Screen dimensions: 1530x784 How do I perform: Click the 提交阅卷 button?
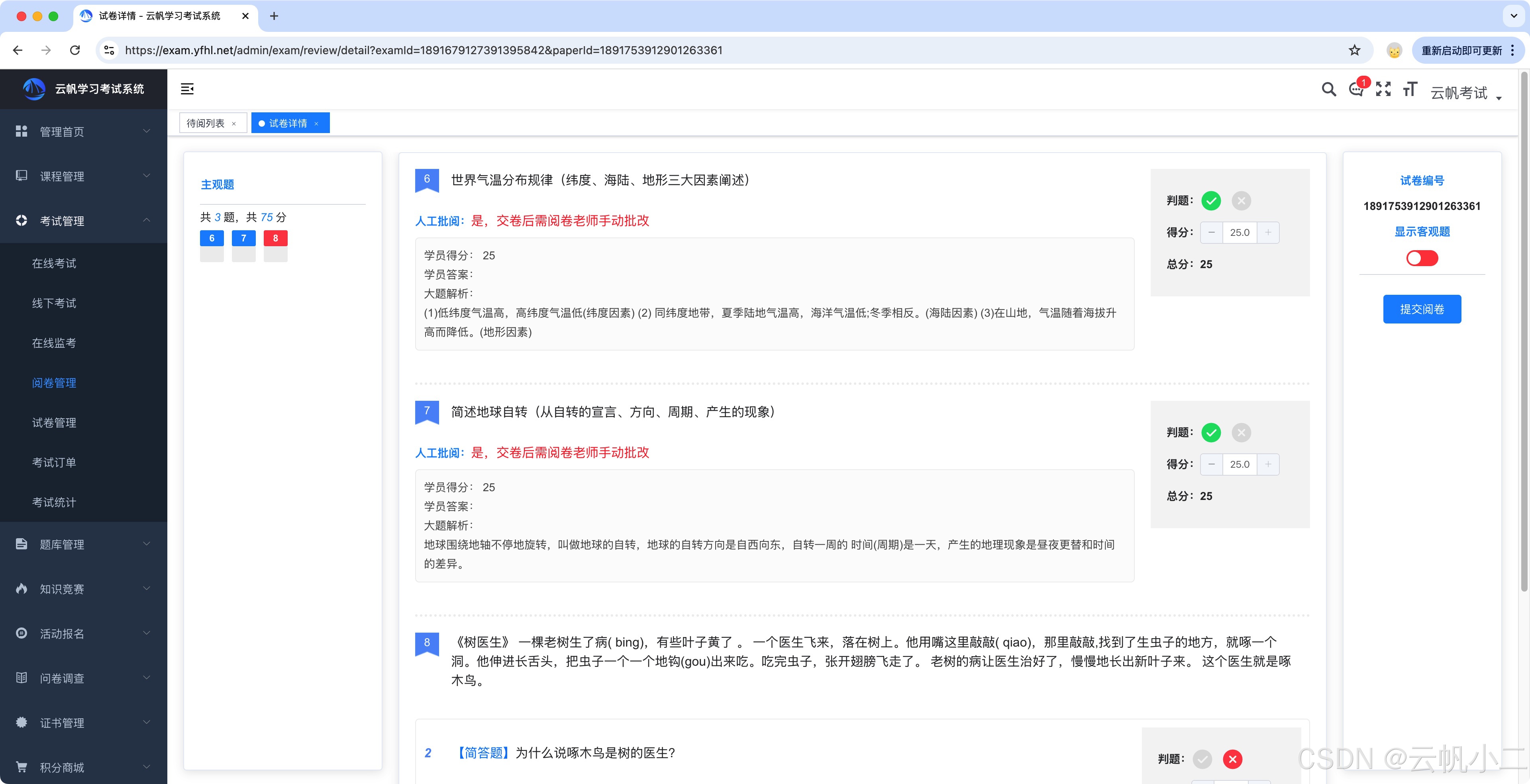pos(1422,310)
